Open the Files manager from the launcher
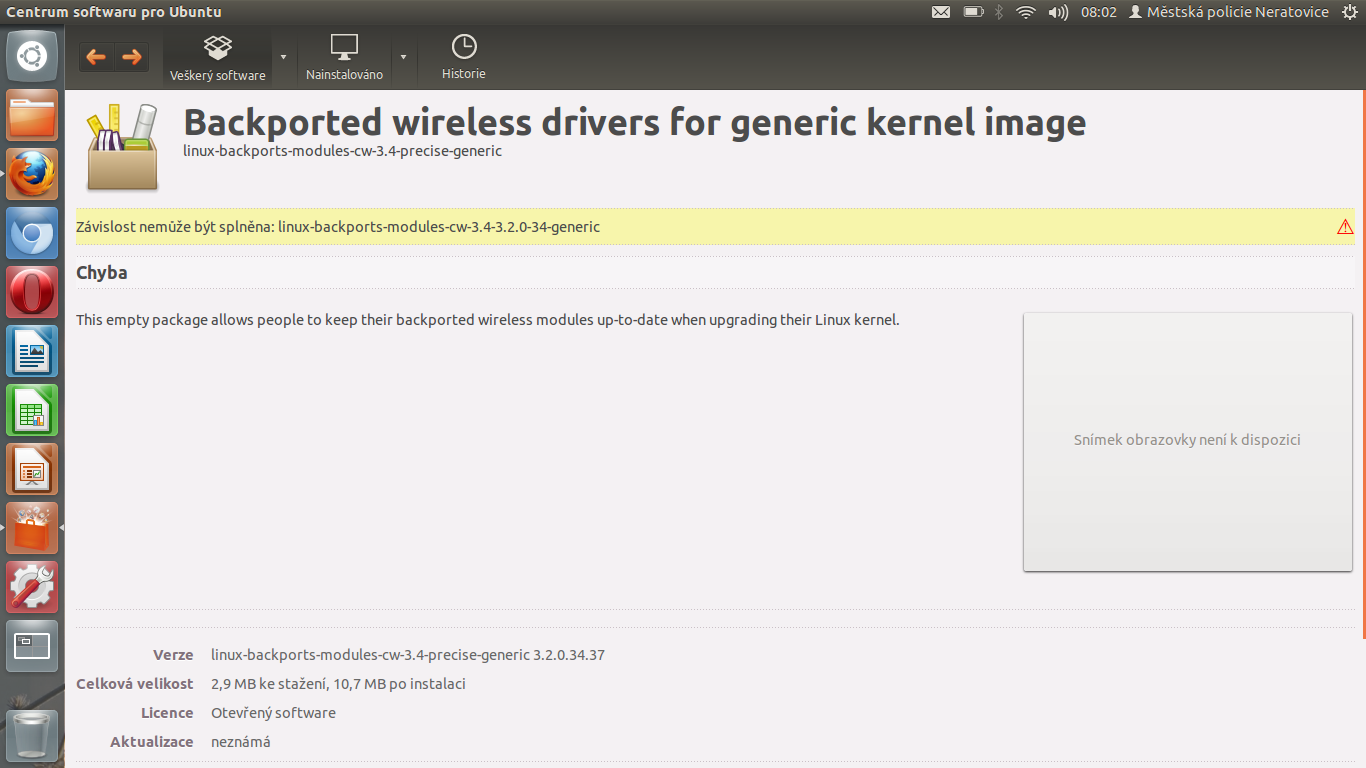Image resolution: width=1366 pixels, height=768 pixels. [32, 115]
